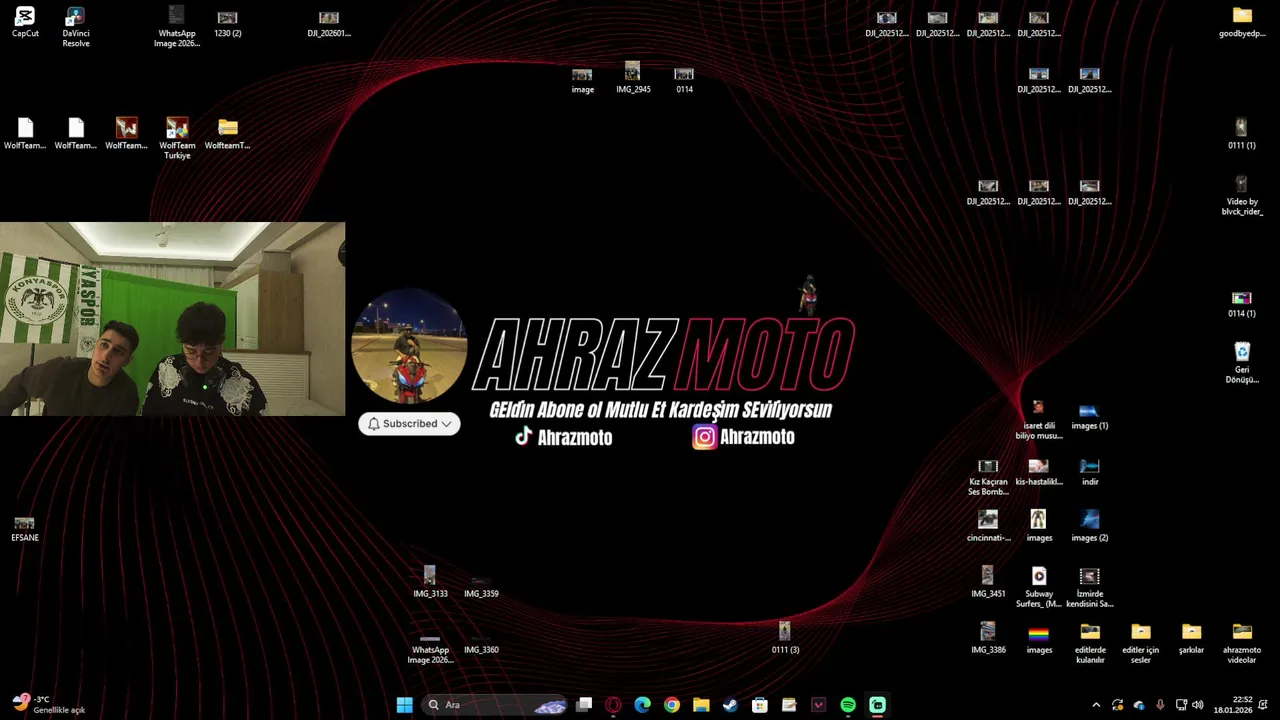Screen dimensions: 1280x720
Task: Select the EFSANE desktop file
Action: tap(25, 529)
